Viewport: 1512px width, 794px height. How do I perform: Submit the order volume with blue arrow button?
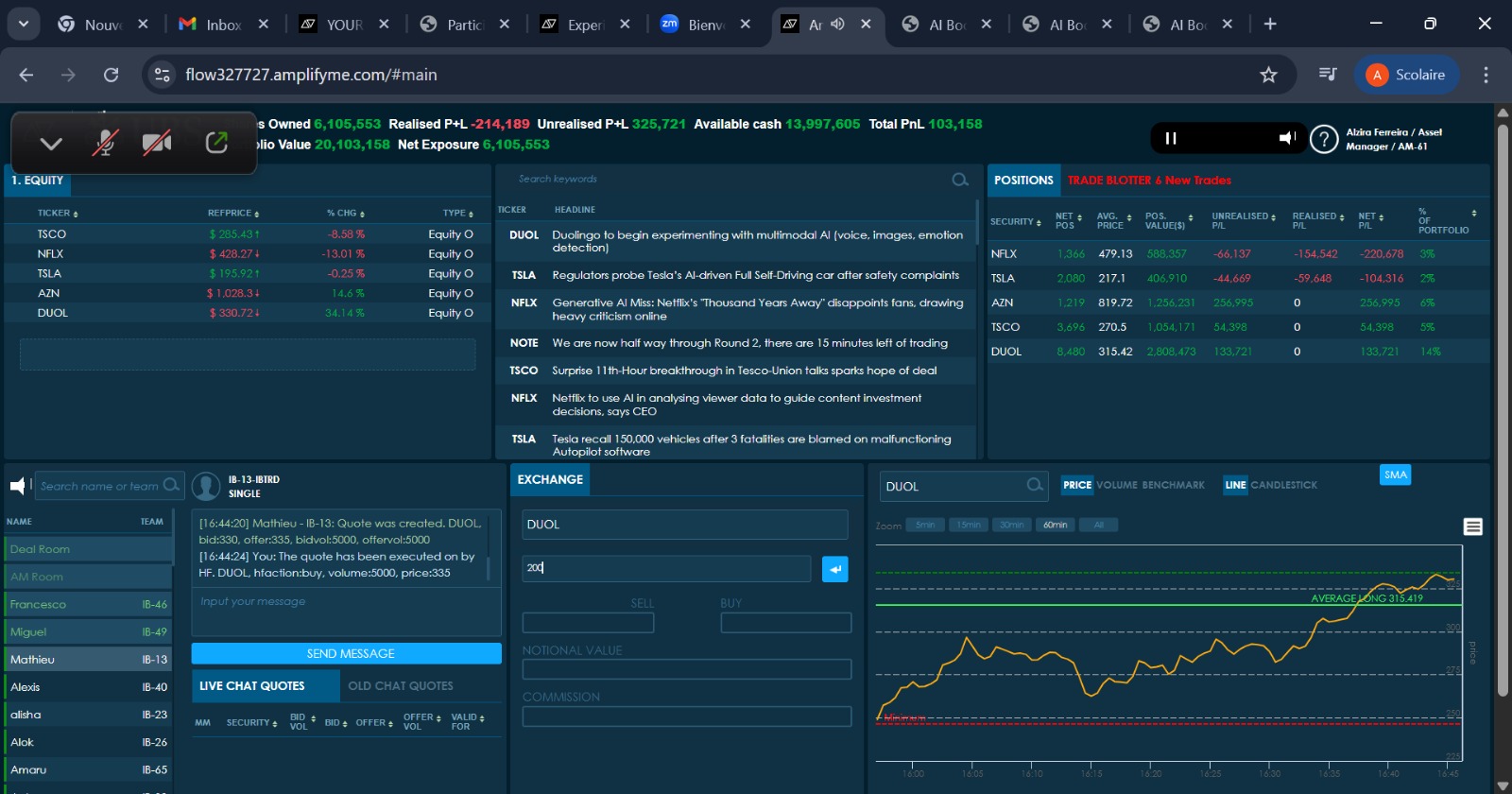click(x=835, y=569)
